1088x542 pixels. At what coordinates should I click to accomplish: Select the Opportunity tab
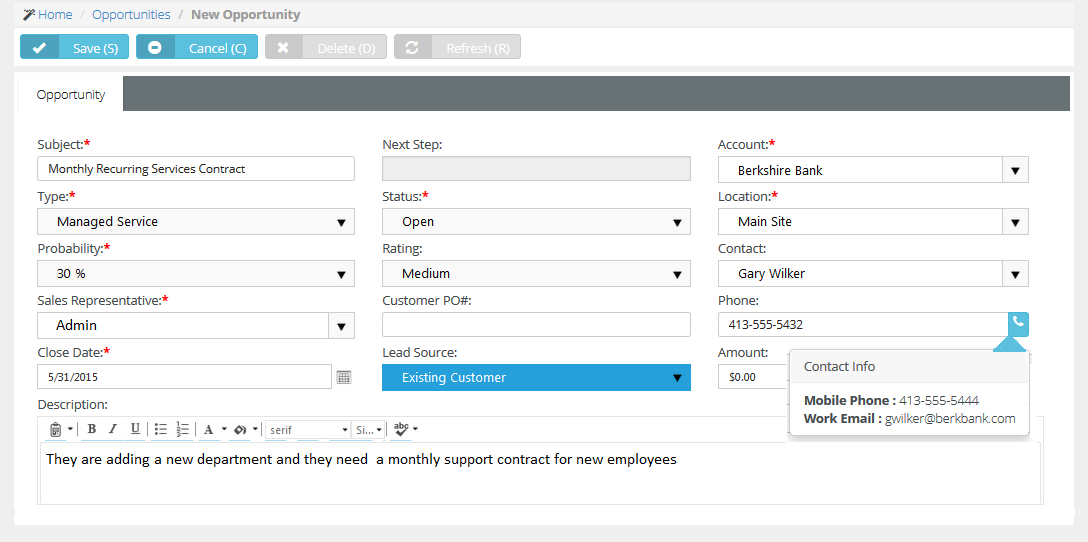[71, 94]
